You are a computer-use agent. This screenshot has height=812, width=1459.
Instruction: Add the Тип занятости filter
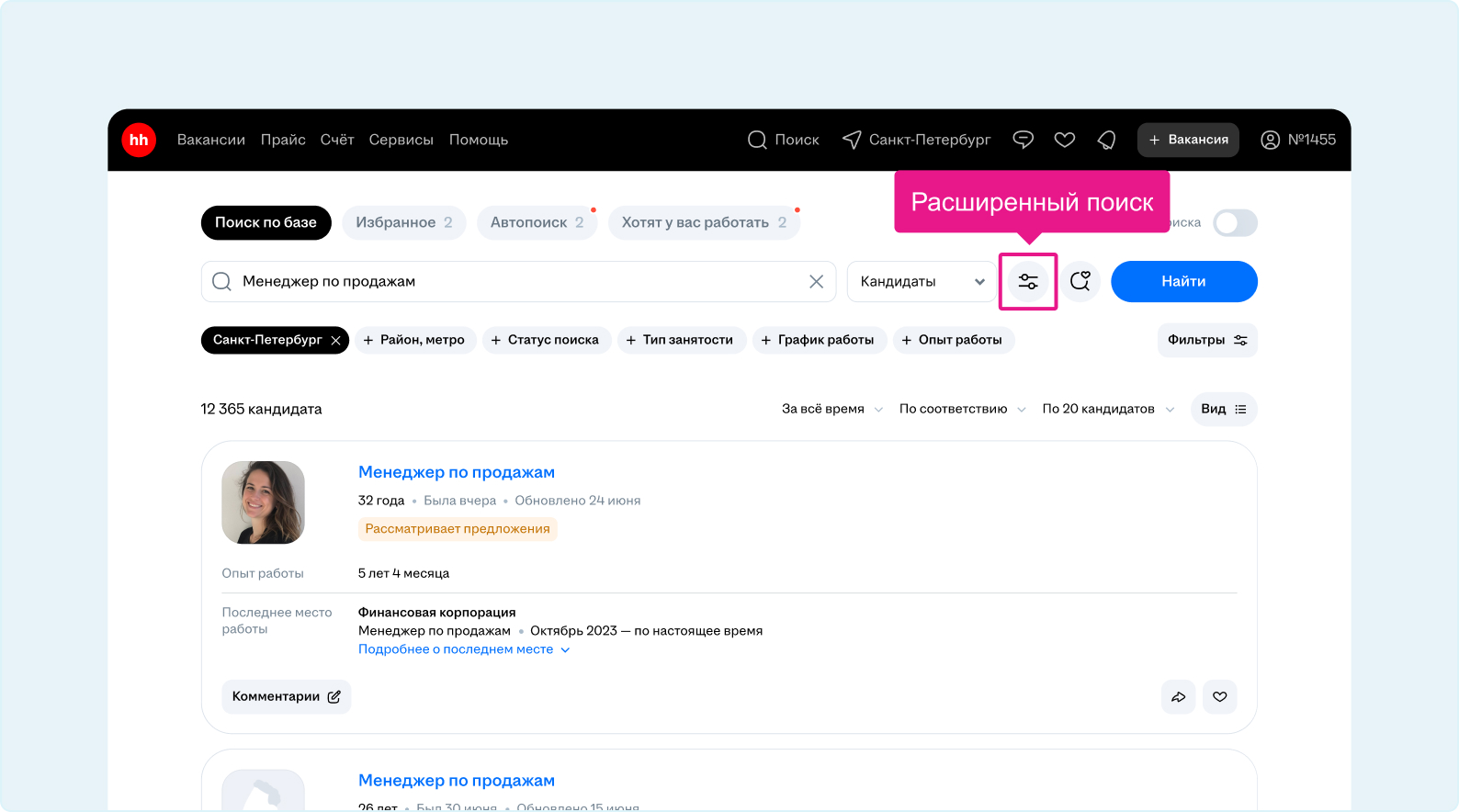point(680,340)
